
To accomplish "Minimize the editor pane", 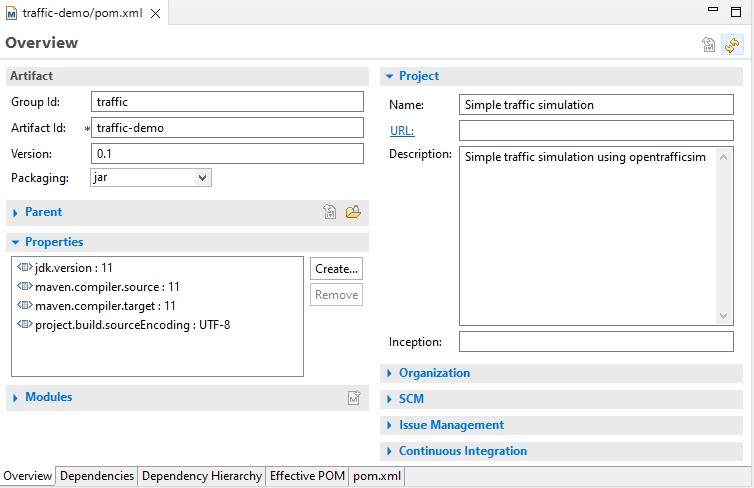I will 713,10.
